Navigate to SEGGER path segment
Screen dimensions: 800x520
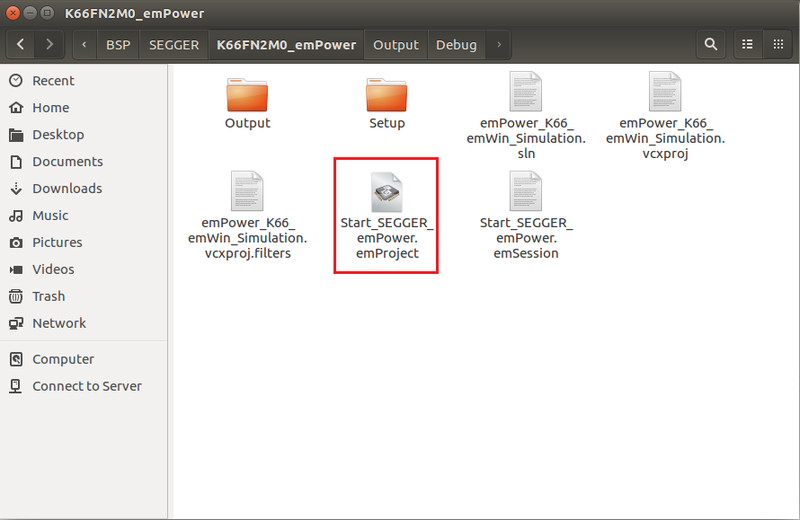(174, 45)
